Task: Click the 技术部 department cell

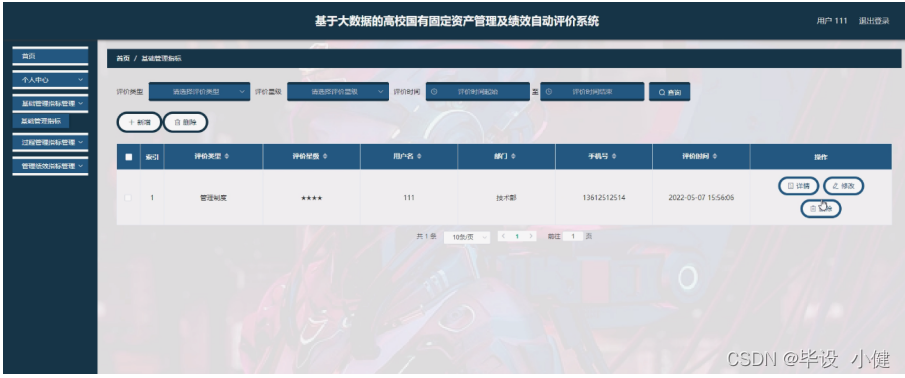Action: coord(506,197)
